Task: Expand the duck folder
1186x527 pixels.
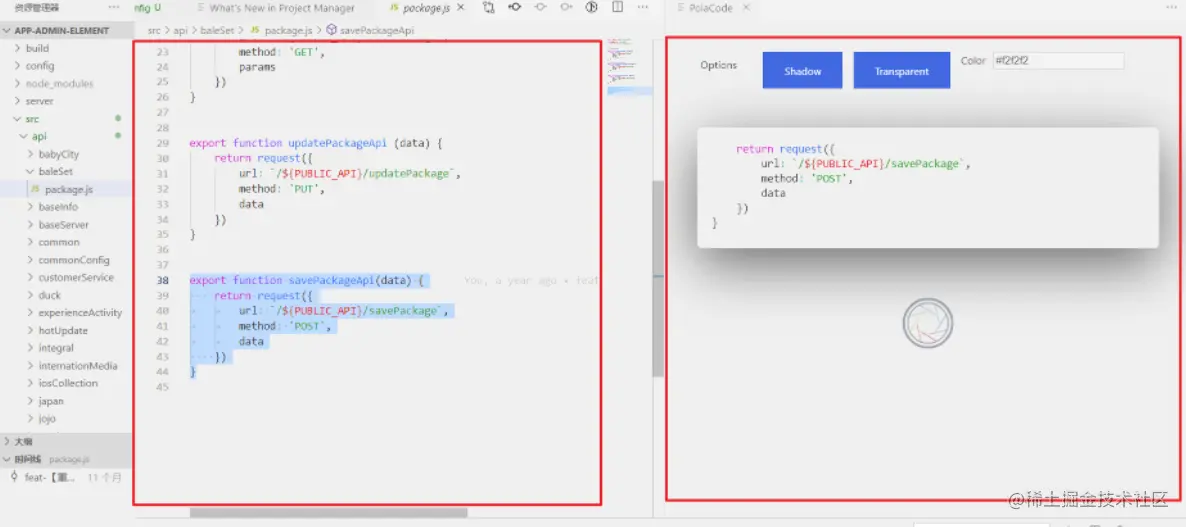Action: tap(66, 295)
